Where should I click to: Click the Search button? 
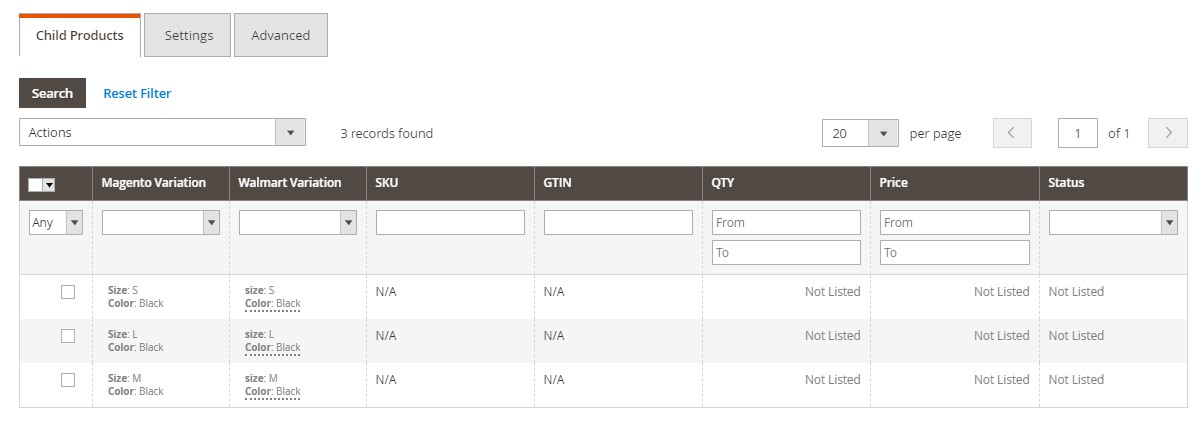[52, 93]
